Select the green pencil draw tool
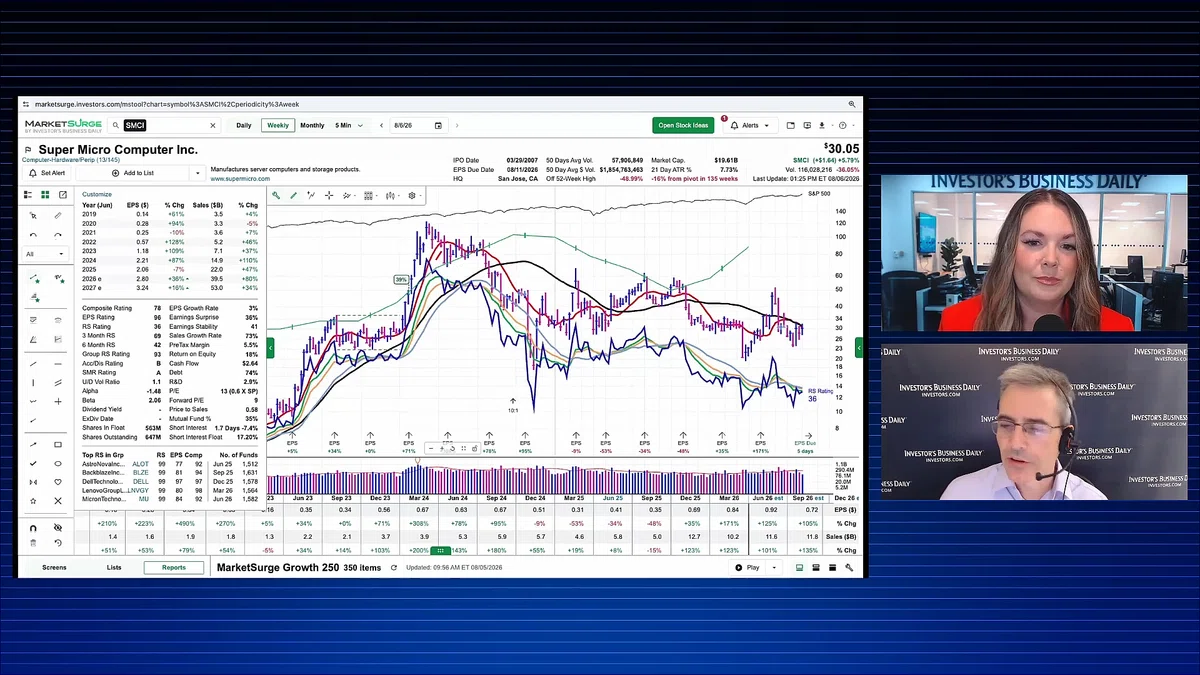Viewport: 1200px width, 675px height. 293,196
